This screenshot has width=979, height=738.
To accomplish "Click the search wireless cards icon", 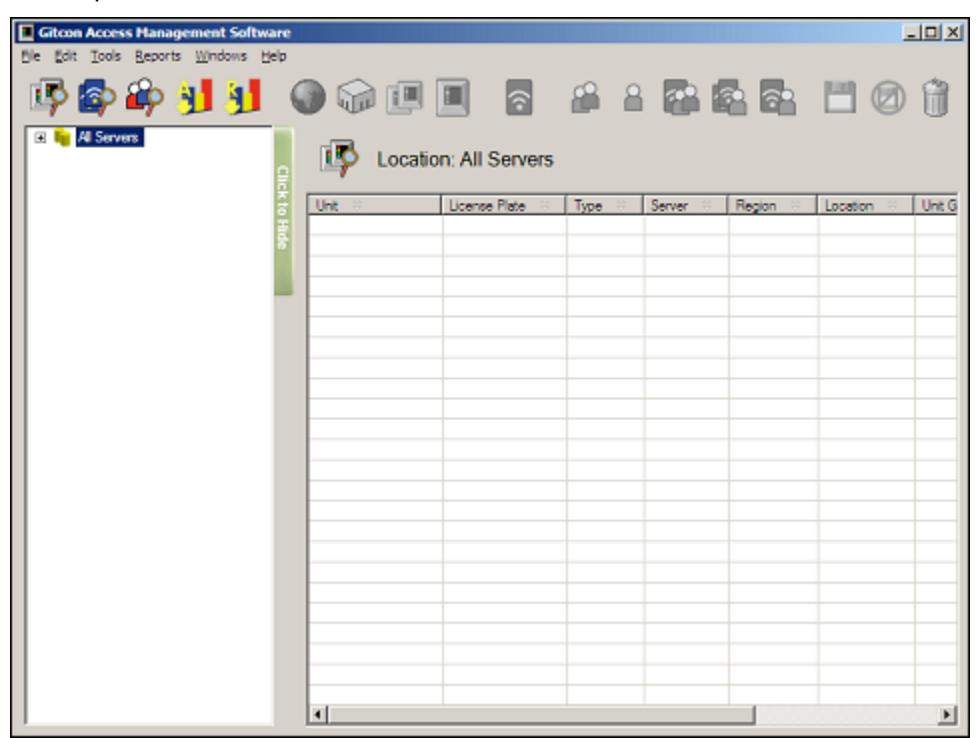I will coord(97,97).
